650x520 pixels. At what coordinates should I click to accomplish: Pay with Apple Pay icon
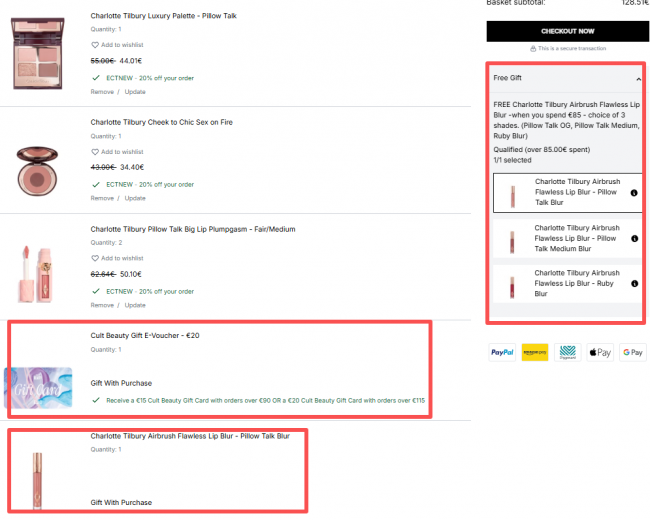600,352
